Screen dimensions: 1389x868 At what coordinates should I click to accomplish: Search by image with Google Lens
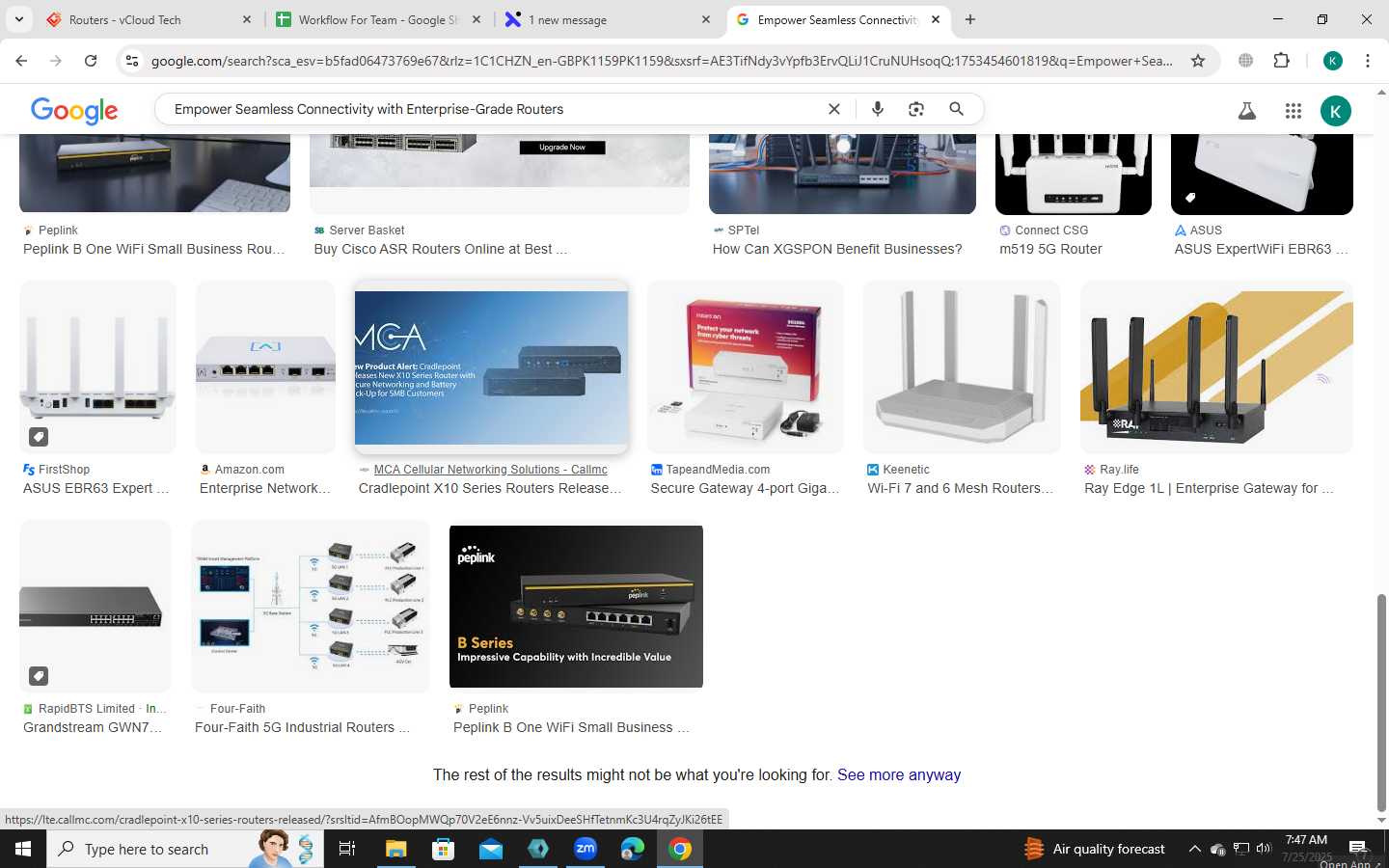[916, 109]
